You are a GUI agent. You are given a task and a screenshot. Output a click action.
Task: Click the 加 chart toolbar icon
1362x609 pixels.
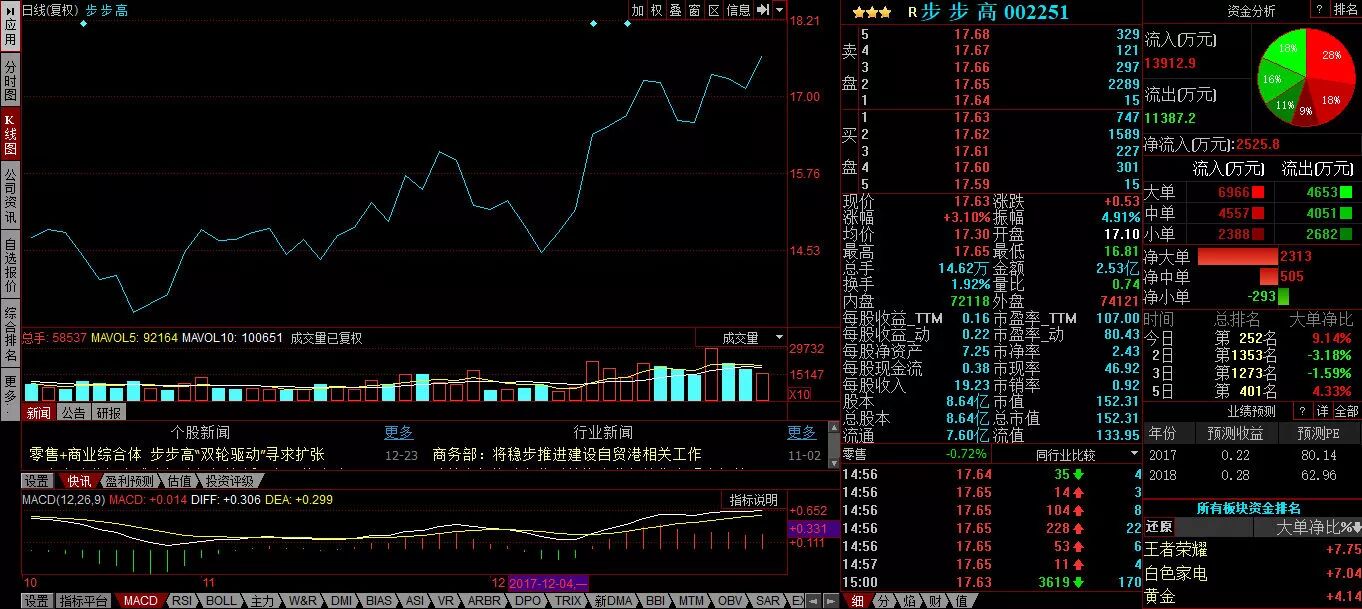[638, 10]
